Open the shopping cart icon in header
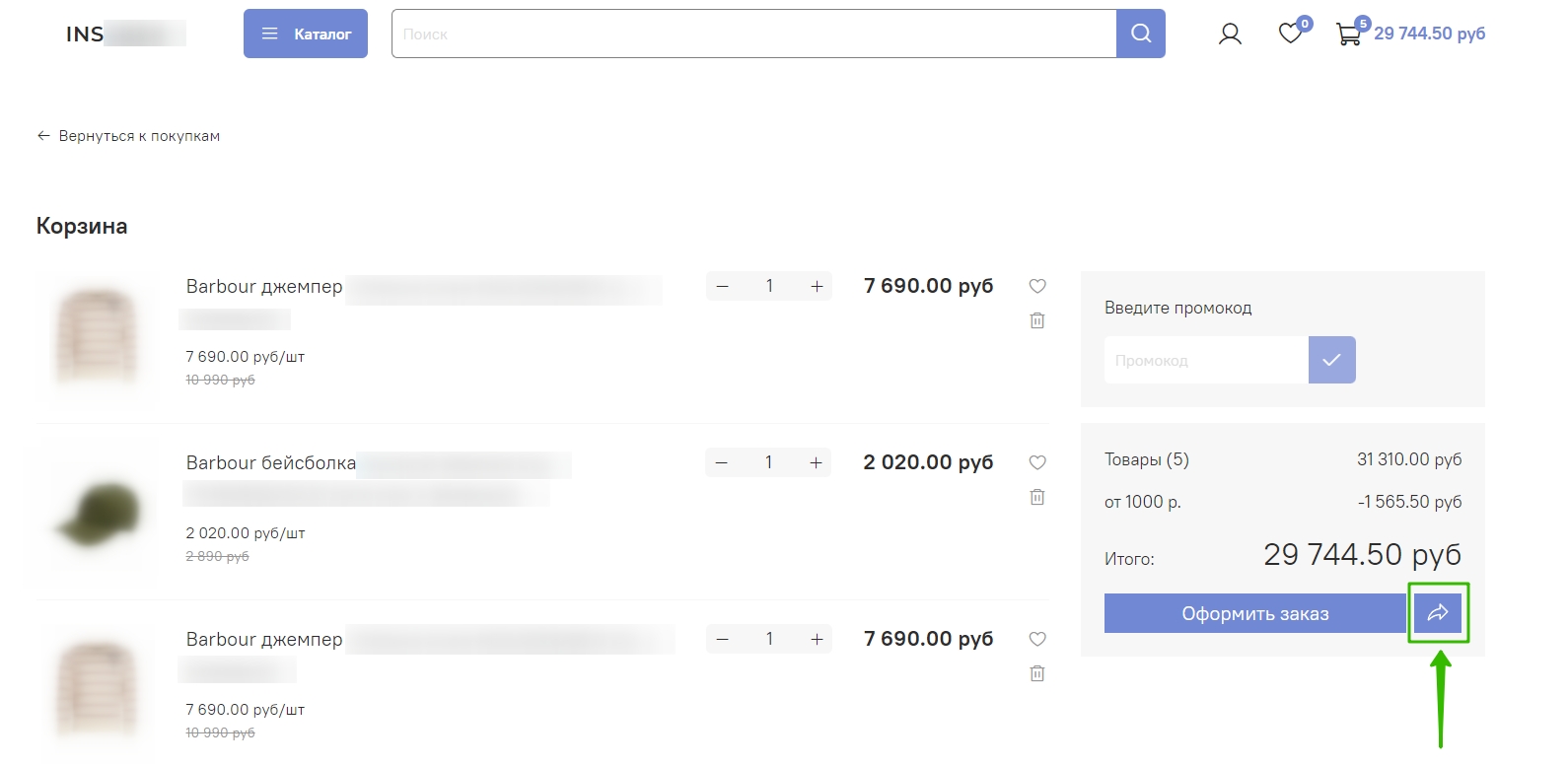The image size is (1568, 766). 1348,35
